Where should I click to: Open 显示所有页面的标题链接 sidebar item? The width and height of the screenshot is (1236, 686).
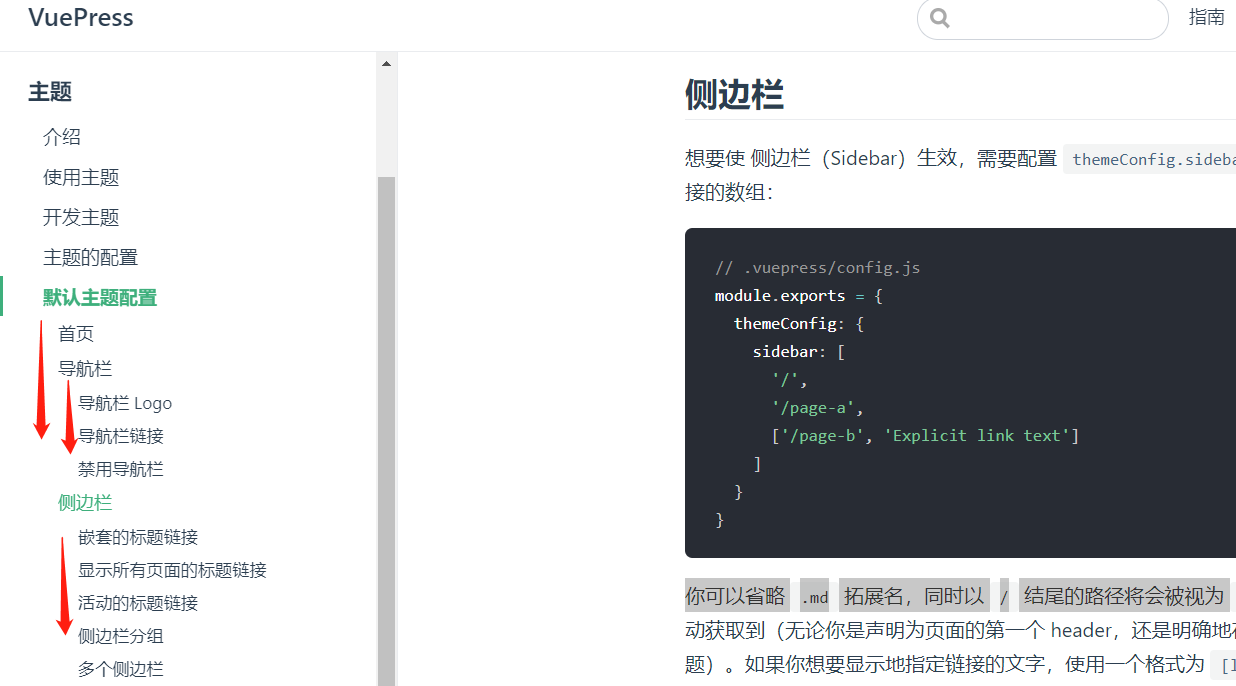(x=172, y=570)
